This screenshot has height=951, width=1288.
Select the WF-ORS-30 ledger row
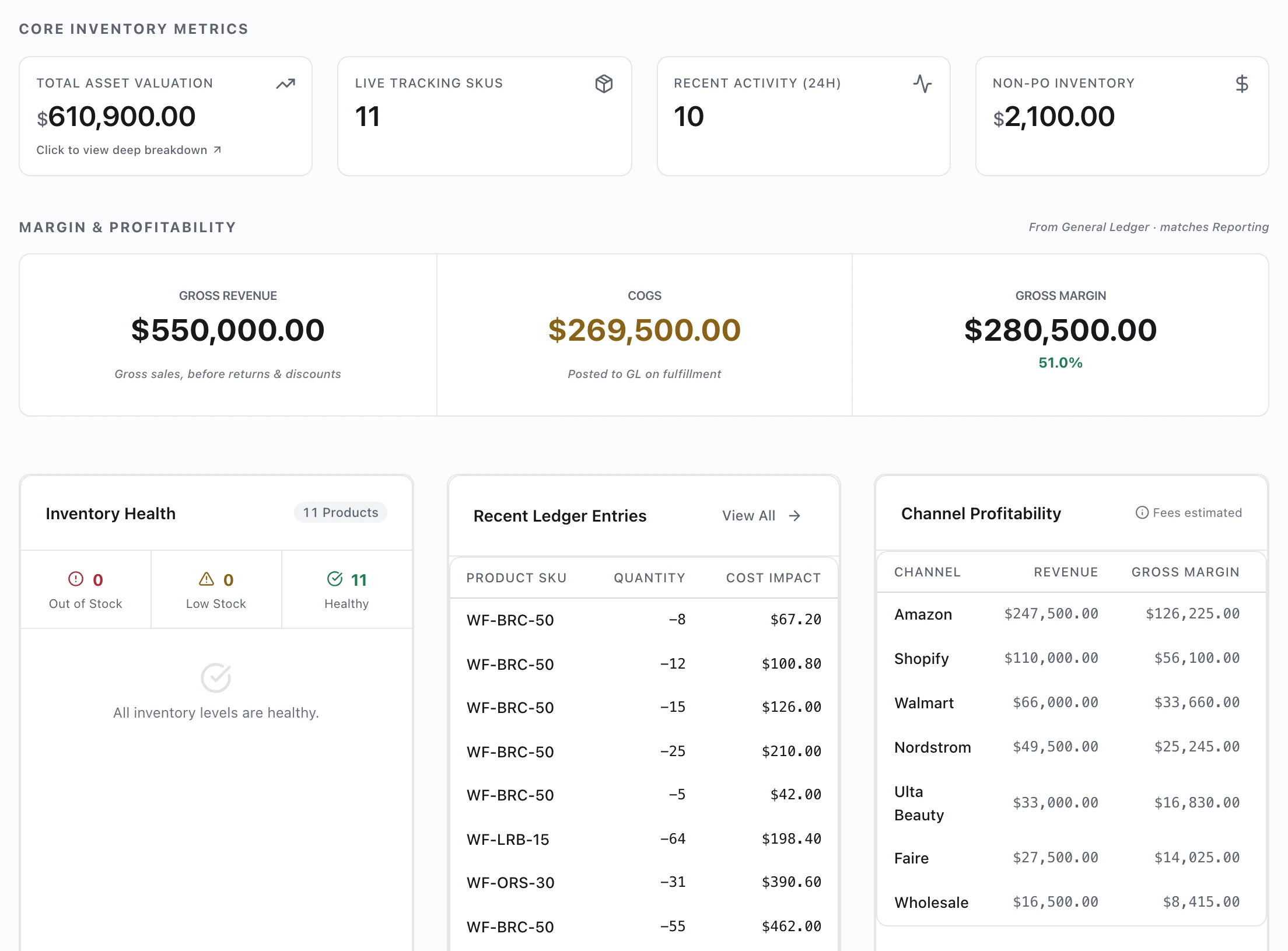(644, 882)
